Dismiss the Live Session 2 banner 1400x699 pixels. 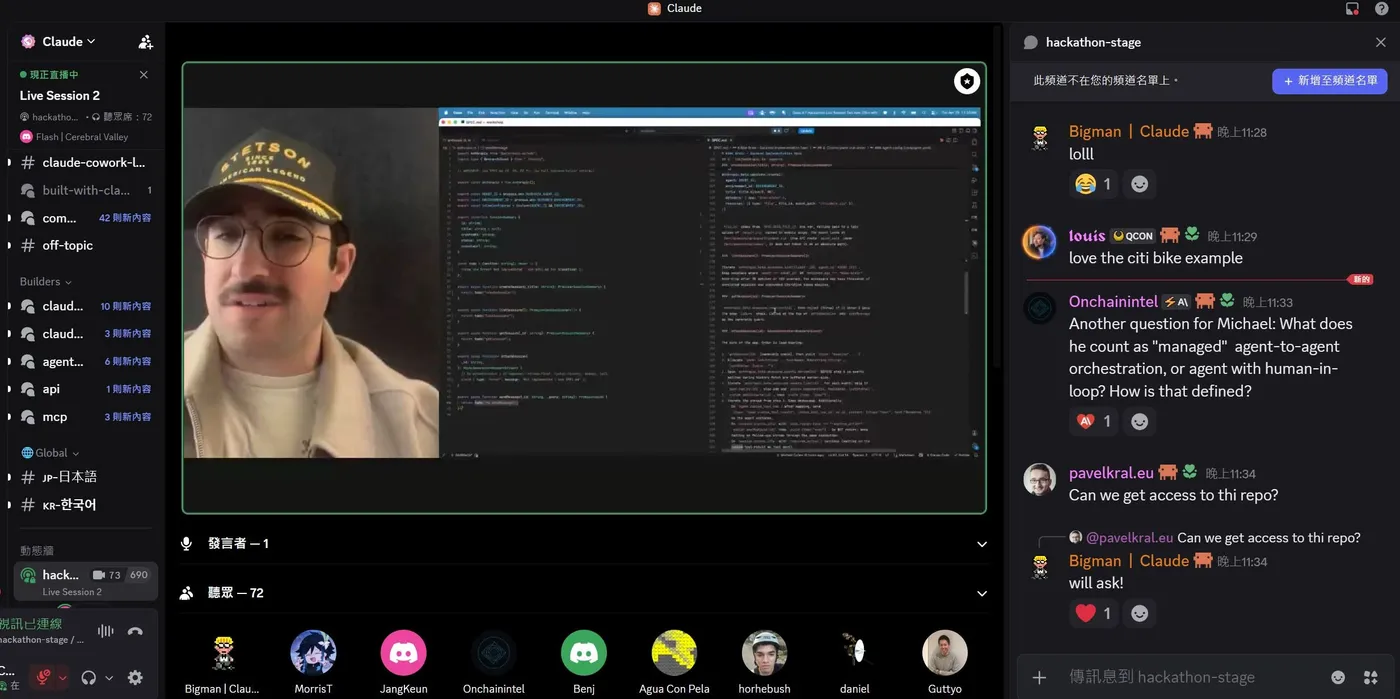143,75
